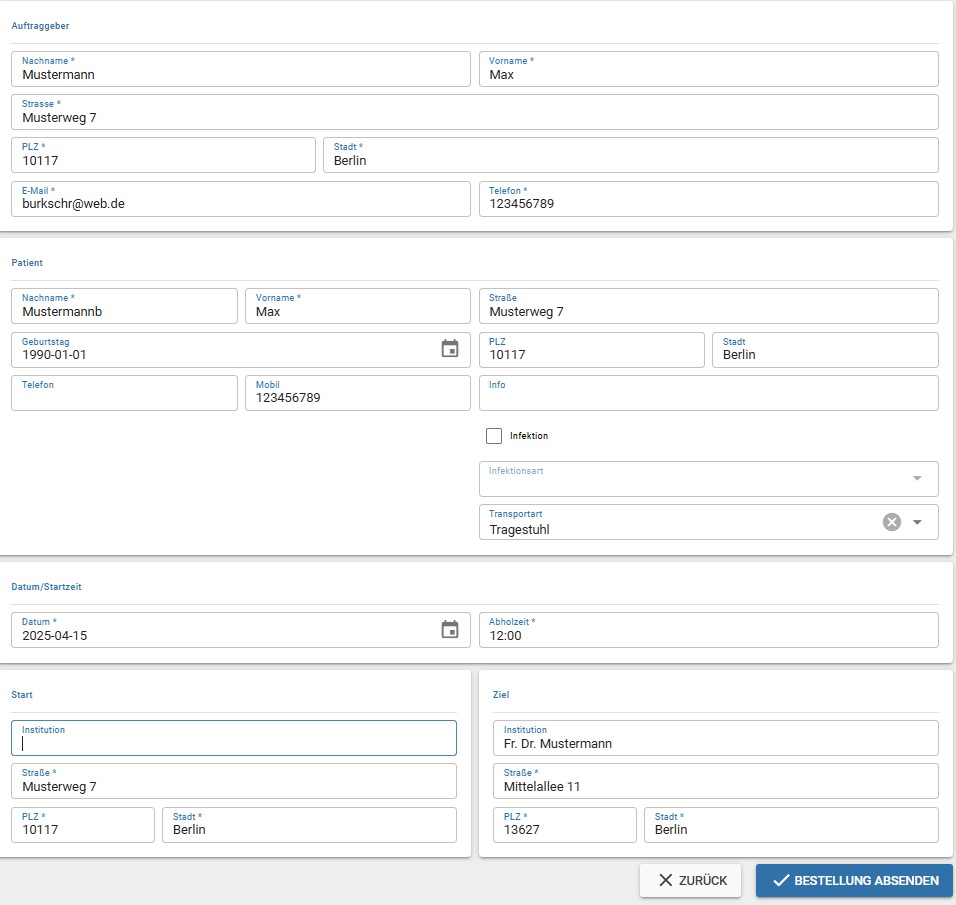
Task: Focus the empty Info field
Action: click(x=708, y=393)
